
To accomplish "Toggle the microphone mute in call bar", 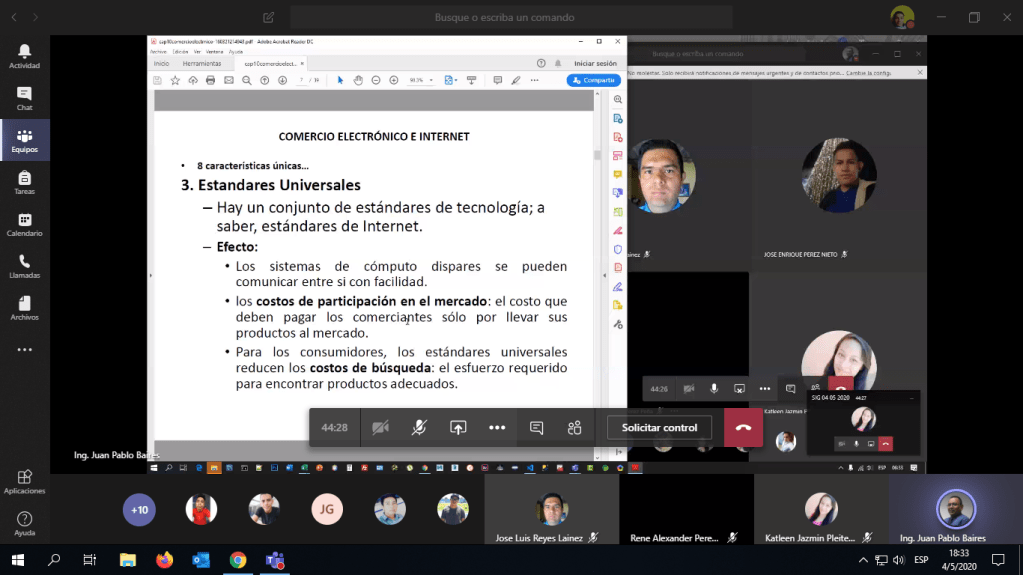I will (x=419, y=428).
